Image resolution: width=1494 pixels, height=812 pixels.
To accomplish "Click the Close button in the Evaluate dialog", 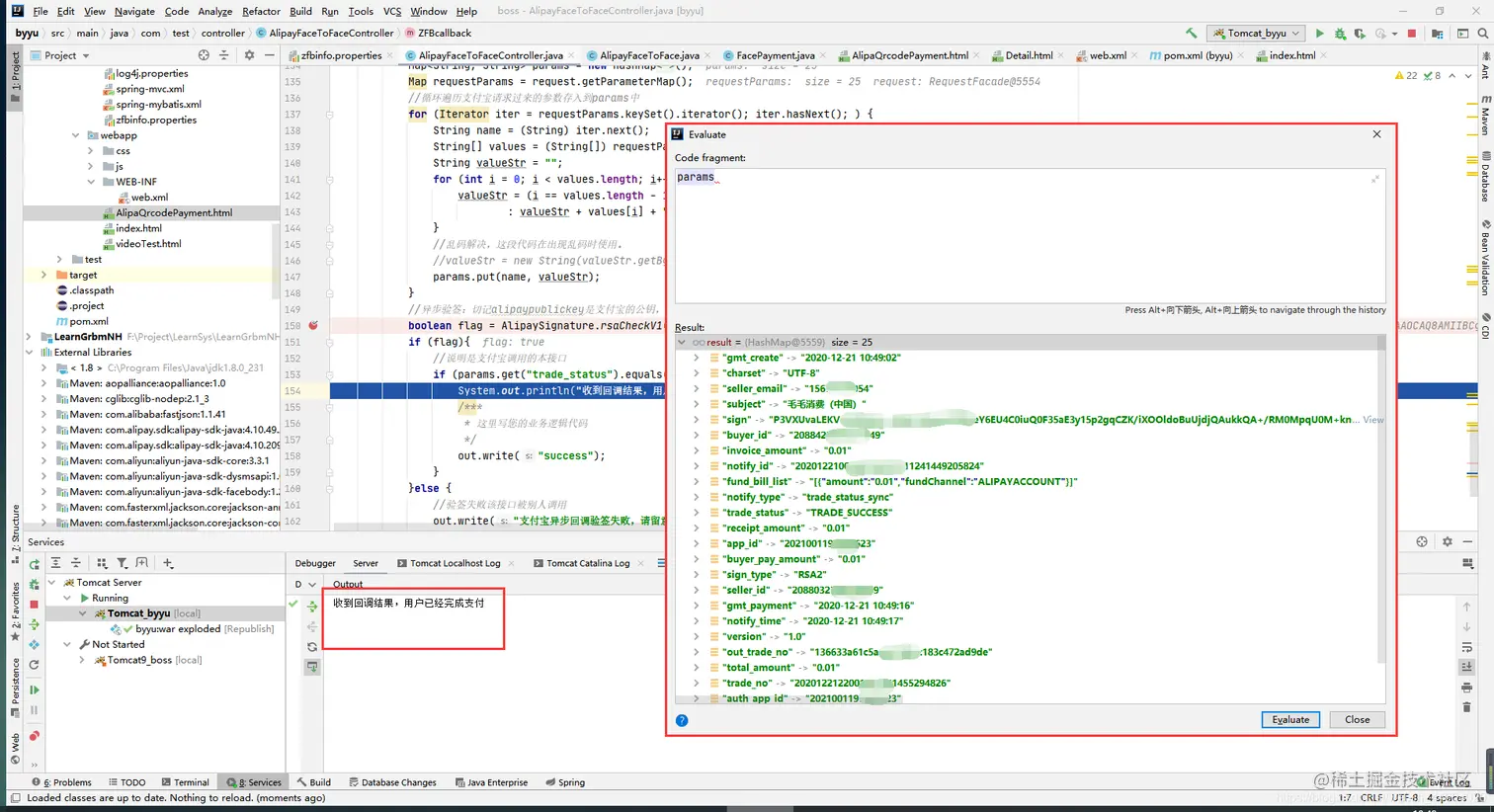I will pos(1357,720).
